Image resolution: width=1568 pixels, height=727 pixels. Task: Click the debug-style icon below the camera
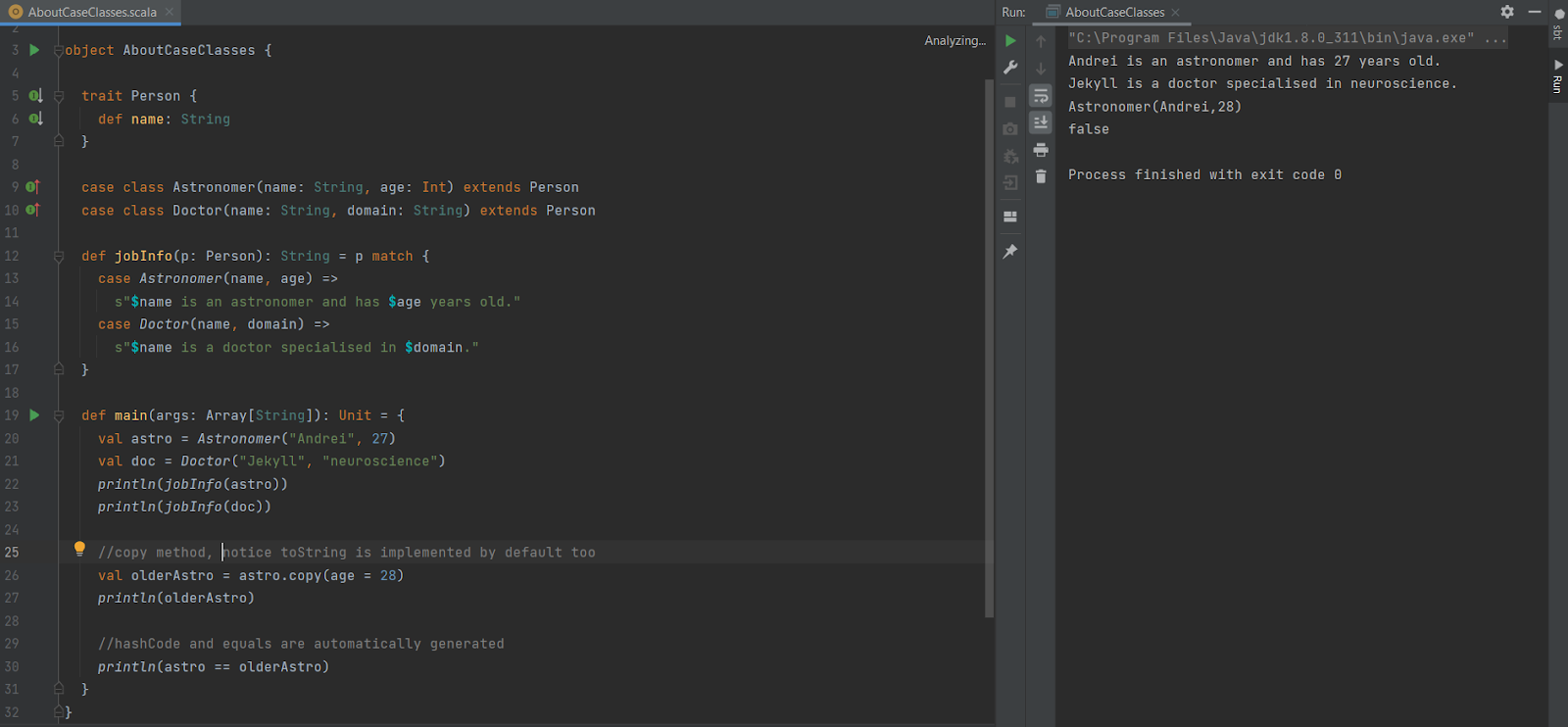click(1010, 156)
